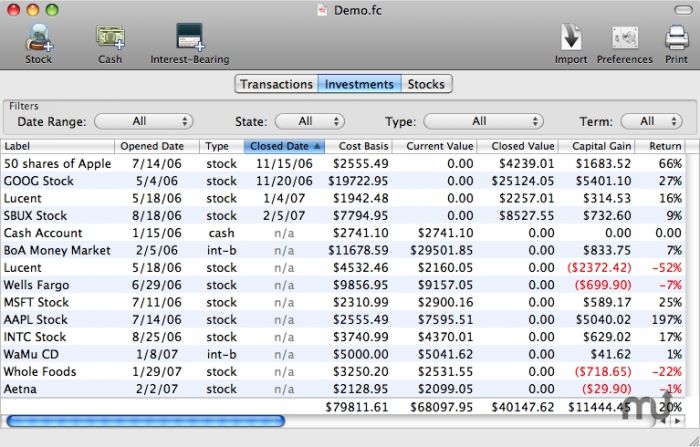
Task: Select the 'Cash Account' row
Action: click(343, 233)
